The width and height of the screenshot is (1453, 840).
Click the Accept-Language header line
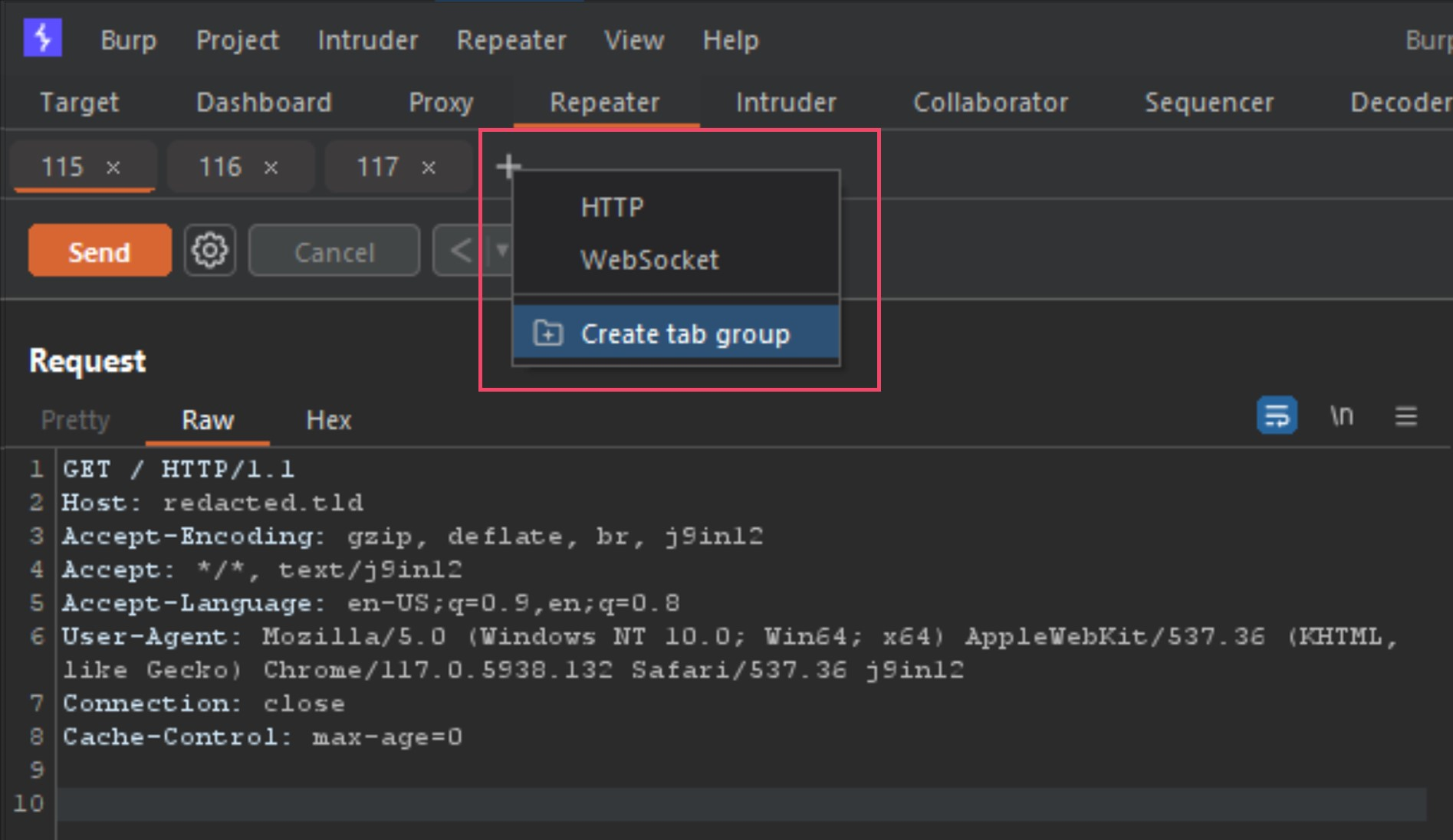click(371, 603)
